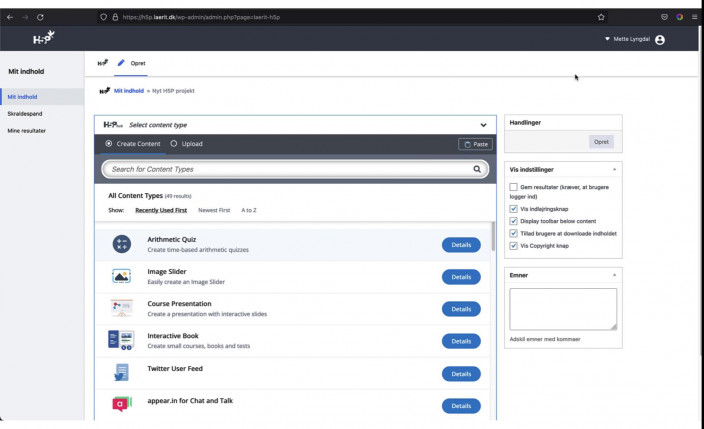The height and width of the screenshot is (429, 704).
Task: Enable the Gem resultater checkbox
Action: click(x=514, y=187)
